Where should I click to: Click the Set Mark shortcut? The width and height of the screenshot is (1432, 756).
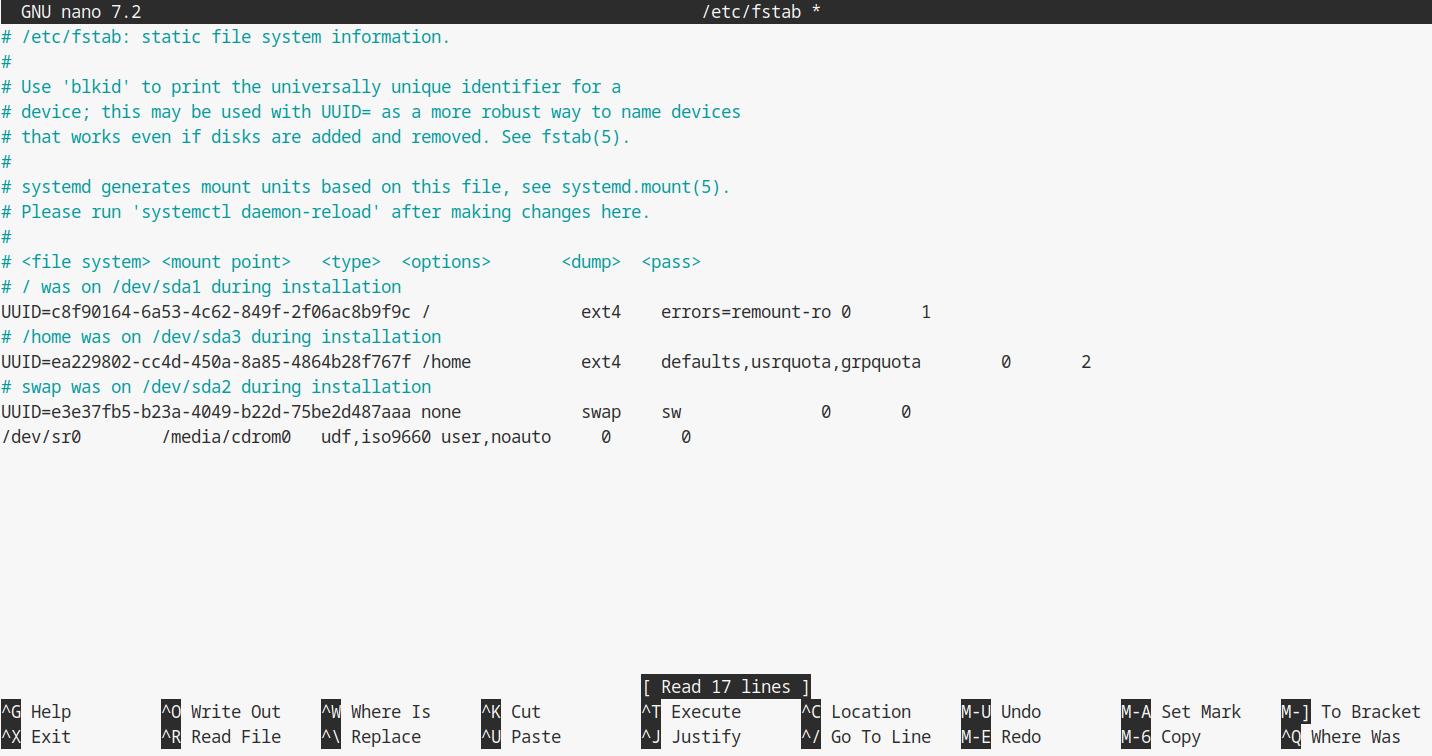[x=1200, y=712]
